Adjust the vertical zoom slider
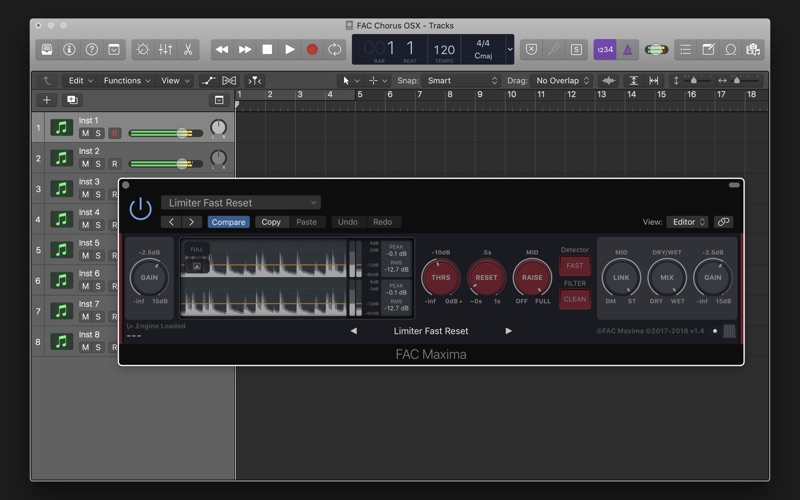 tap(693, 81)
